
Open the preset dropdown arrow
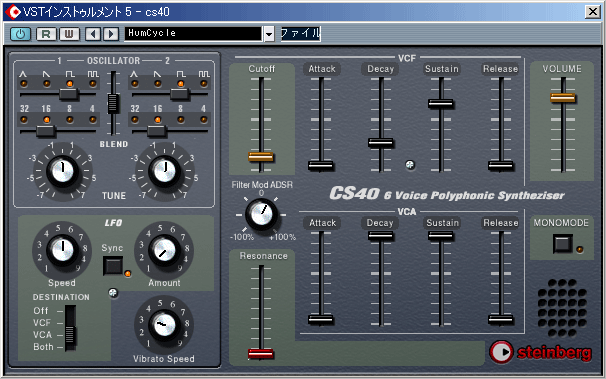click(x=269, y=34)
